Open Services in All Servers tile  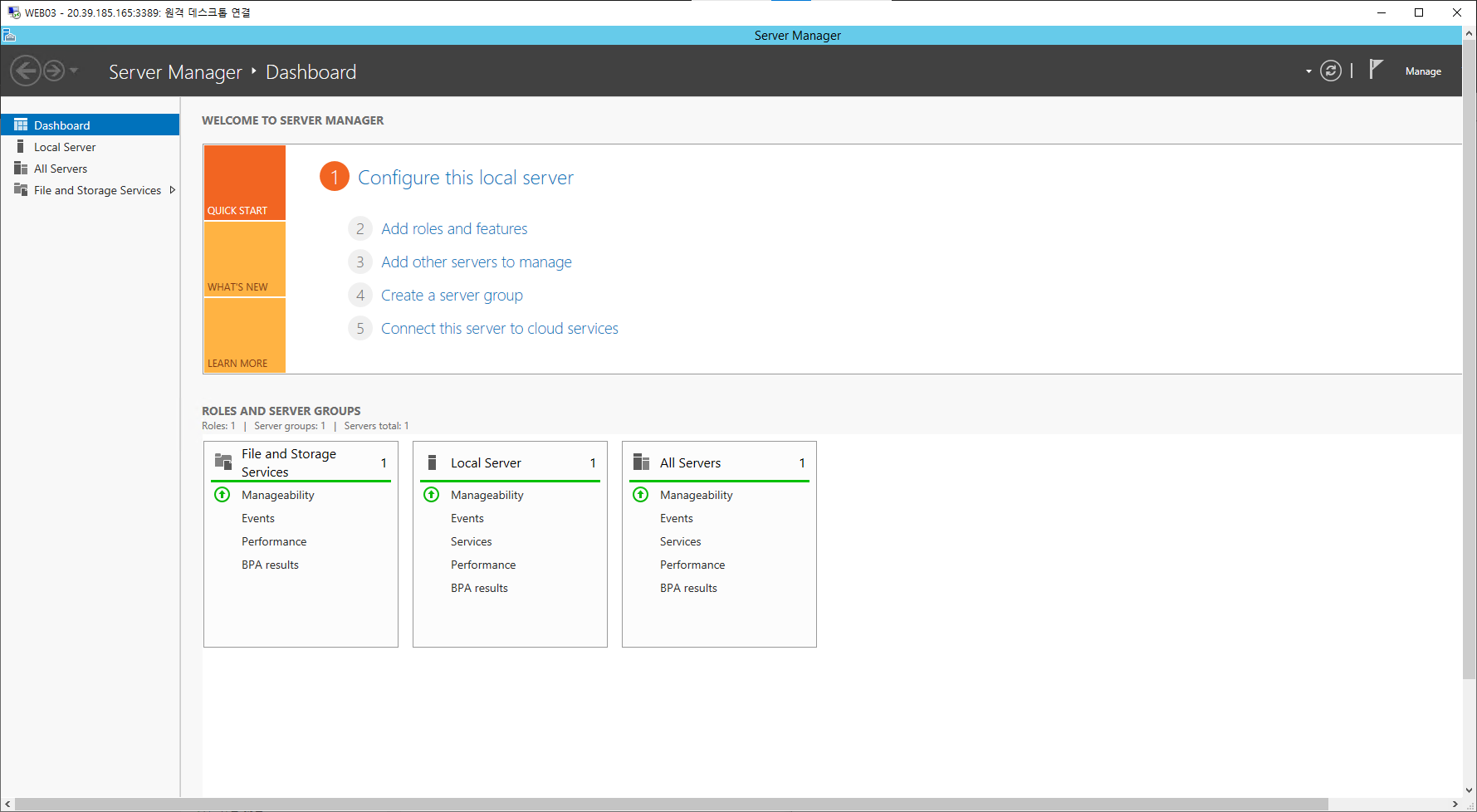point(681,541)
